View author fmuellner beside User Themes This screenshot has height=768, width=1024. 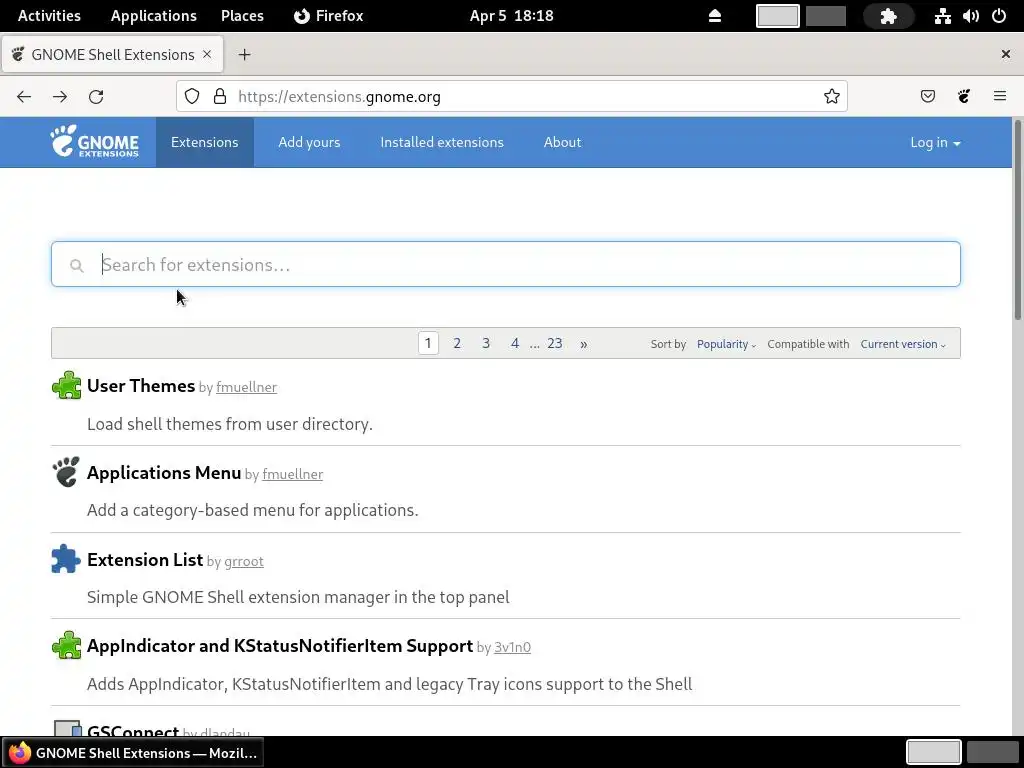point(246,387)
